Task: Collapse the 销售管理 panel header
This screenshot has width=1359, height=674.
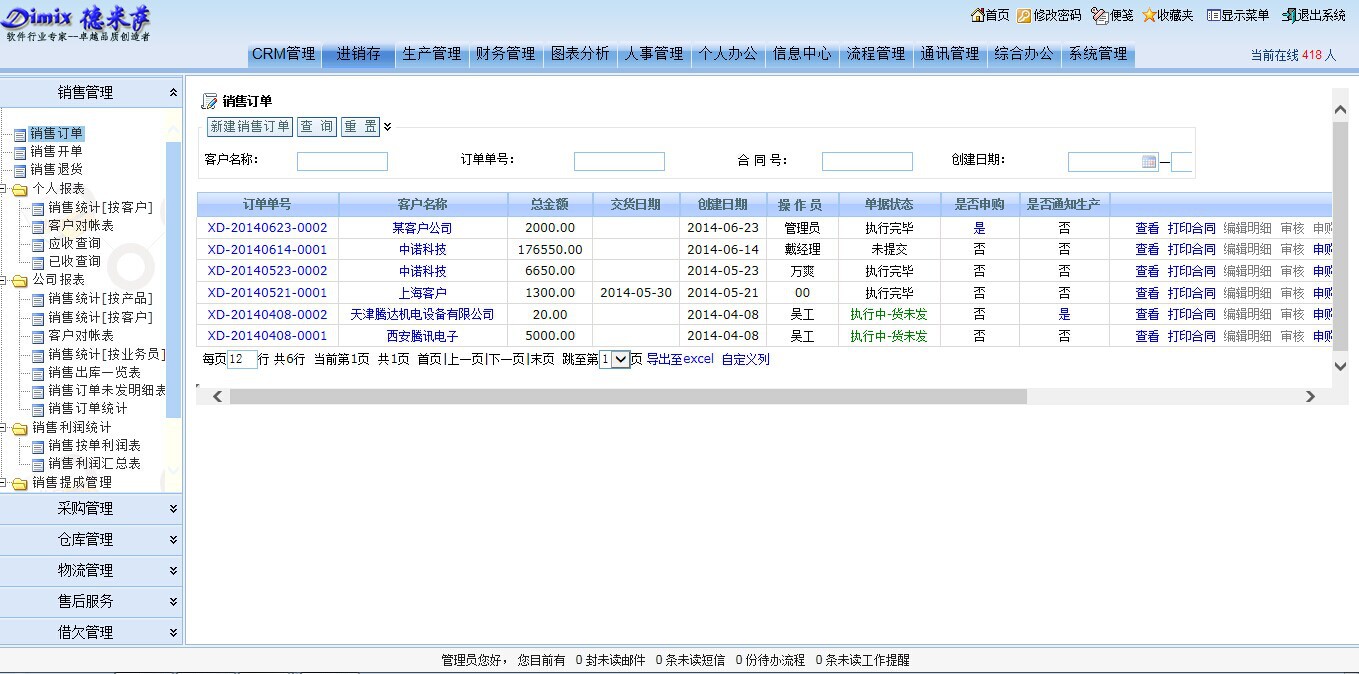Action: coord(173,93)
